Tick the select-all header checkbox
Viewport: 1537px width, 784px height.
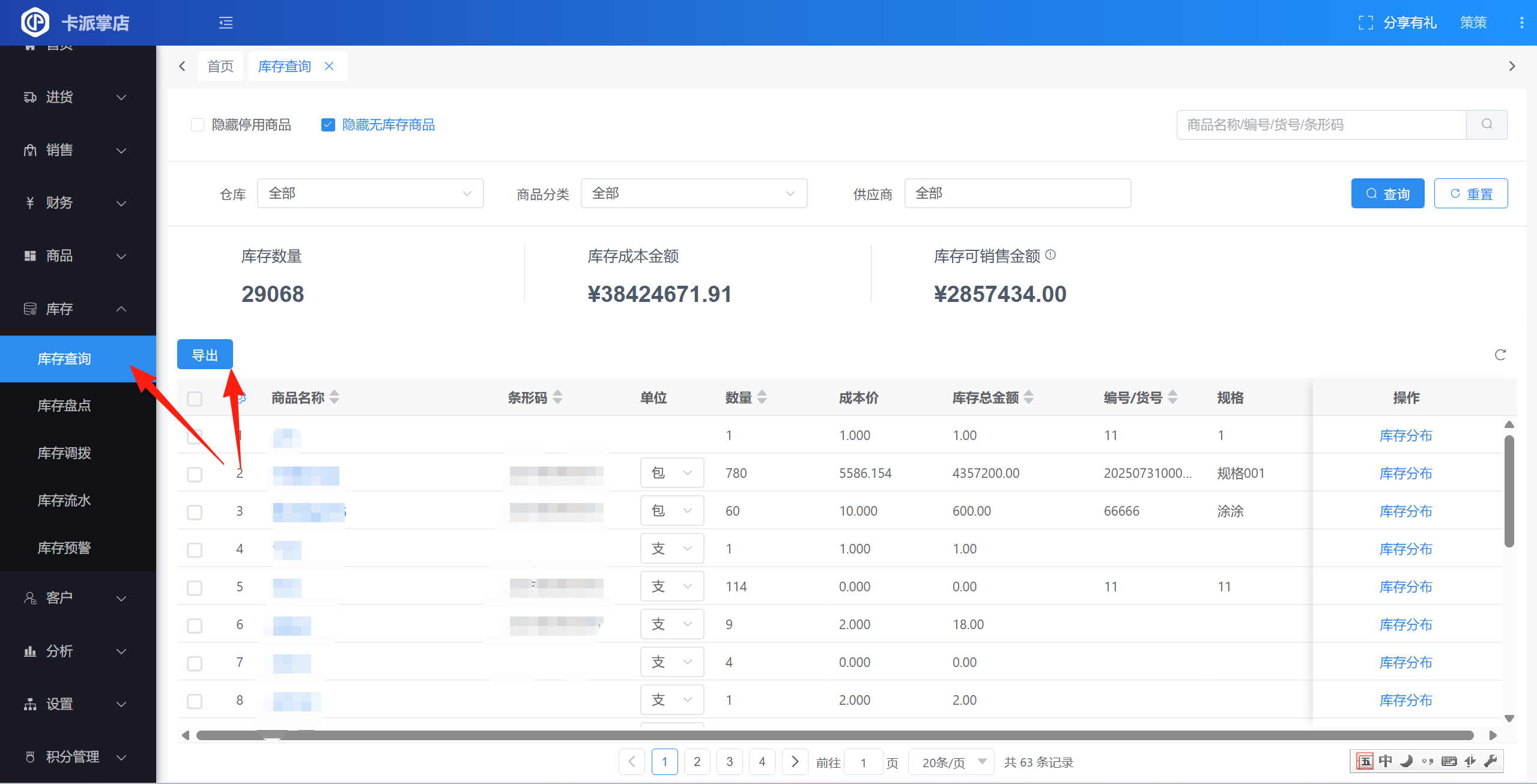point(195,399)
